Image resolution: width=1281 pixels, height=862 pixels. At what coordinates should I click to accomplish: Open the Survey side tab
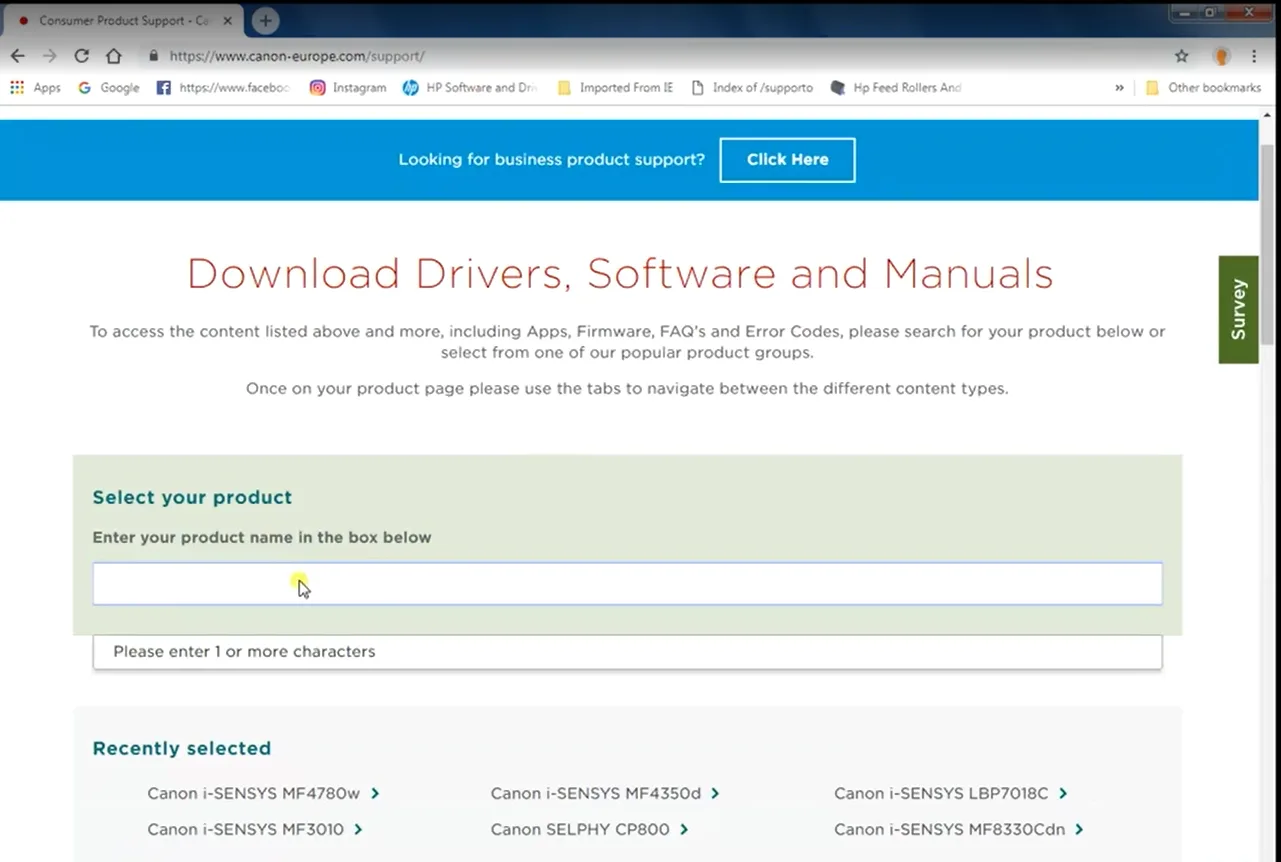click(1238, 309)
